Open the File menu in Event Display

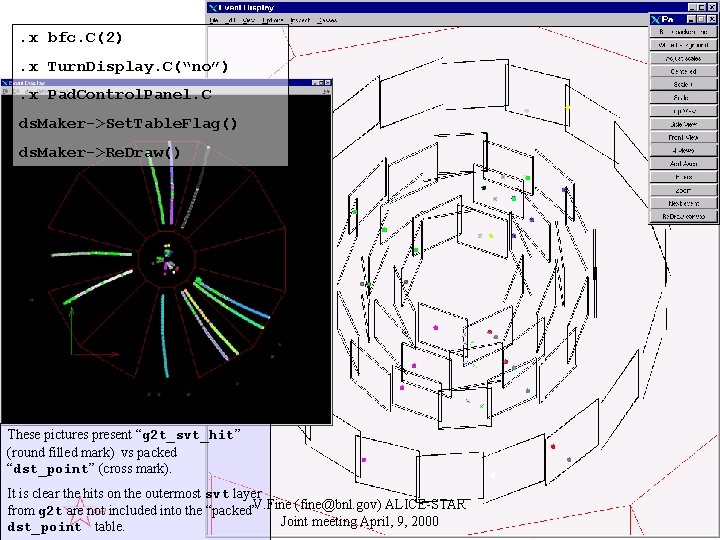point(214,20)
